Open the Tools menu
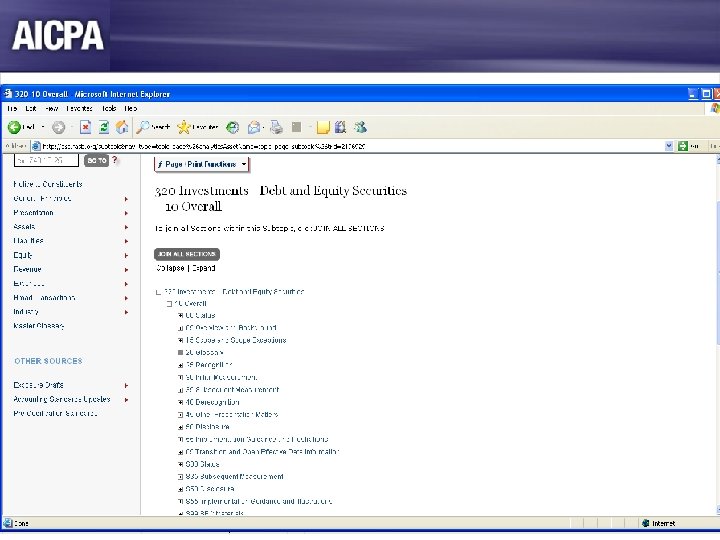The height and width of the screenshot is (540, 720). [x=109, y=108]
